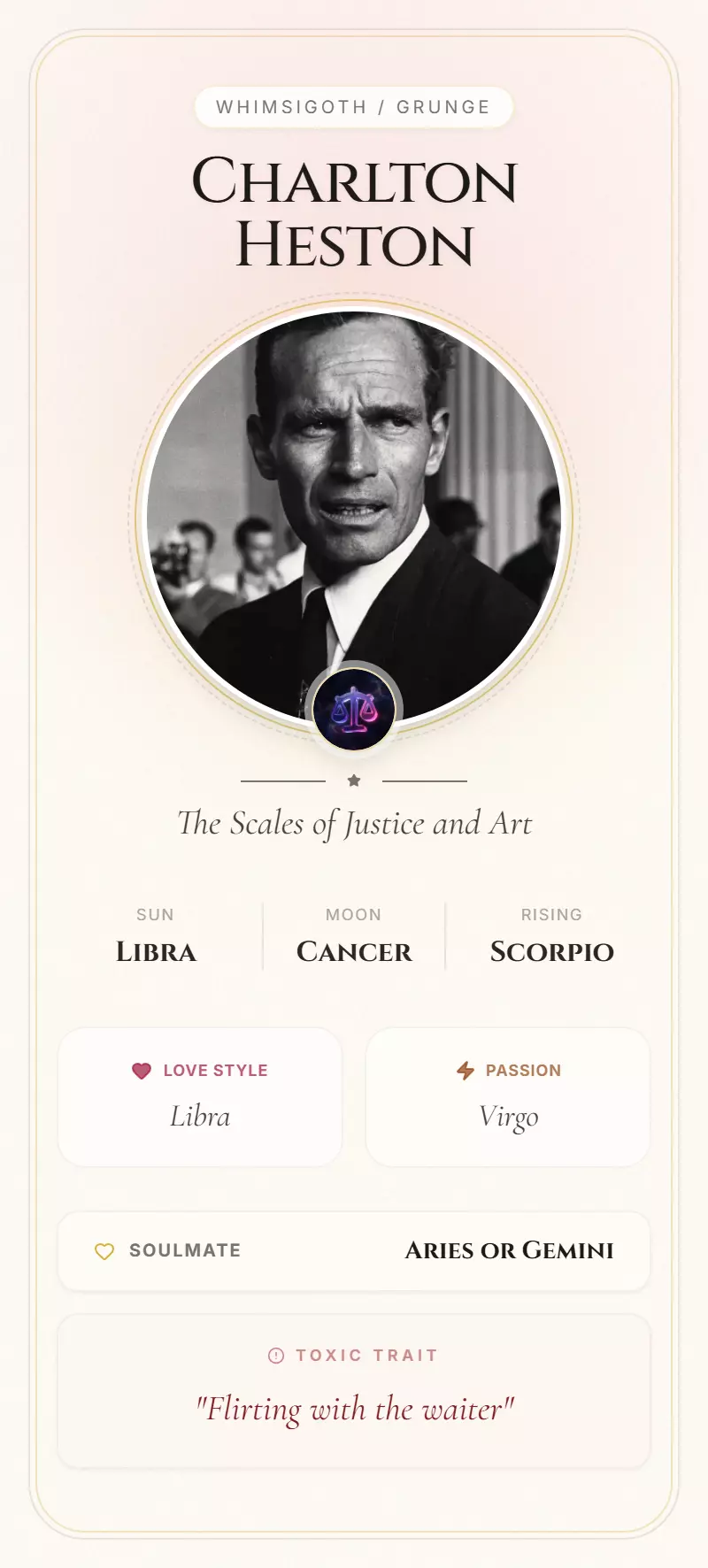Click the Toxic Trait alert circle icon
This screenshot has height=1568, width=708.
coord(276,1356)
